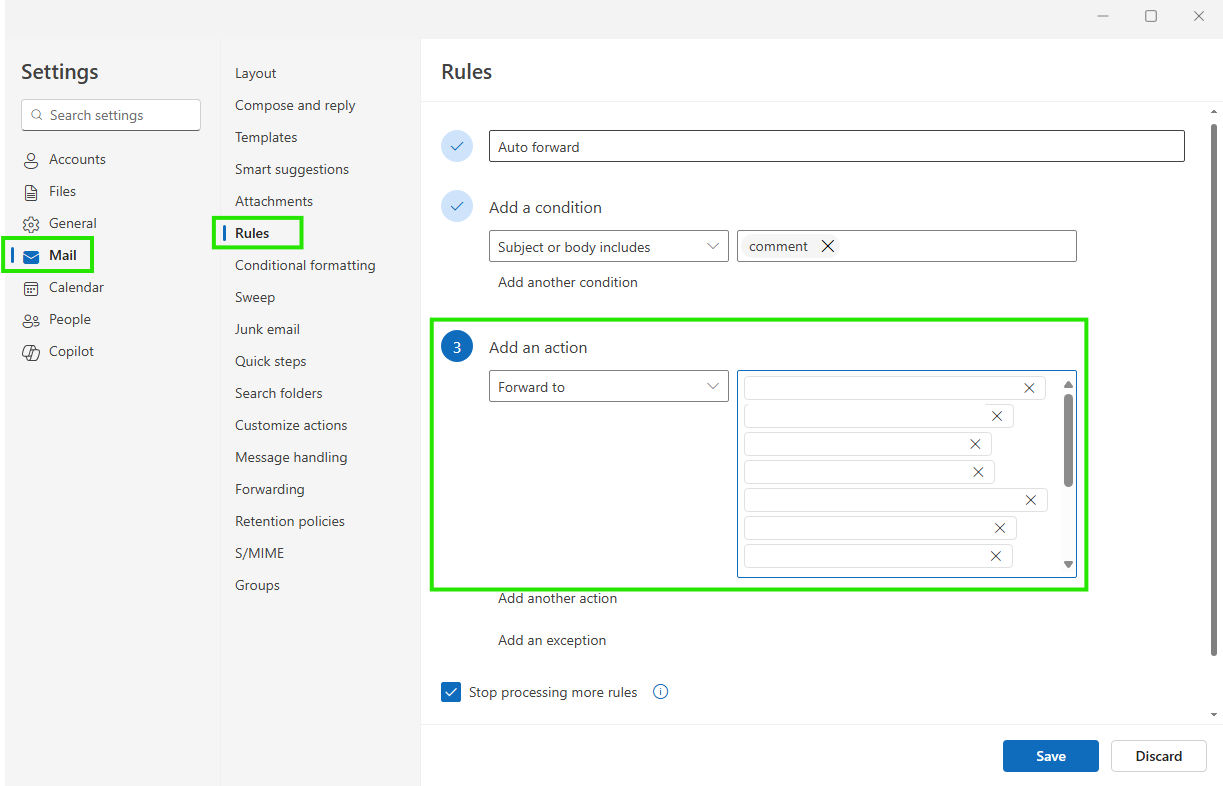This screenshot has width=1223, height=786.
Task: Click the General gear icon
Action: coord(31,224)
